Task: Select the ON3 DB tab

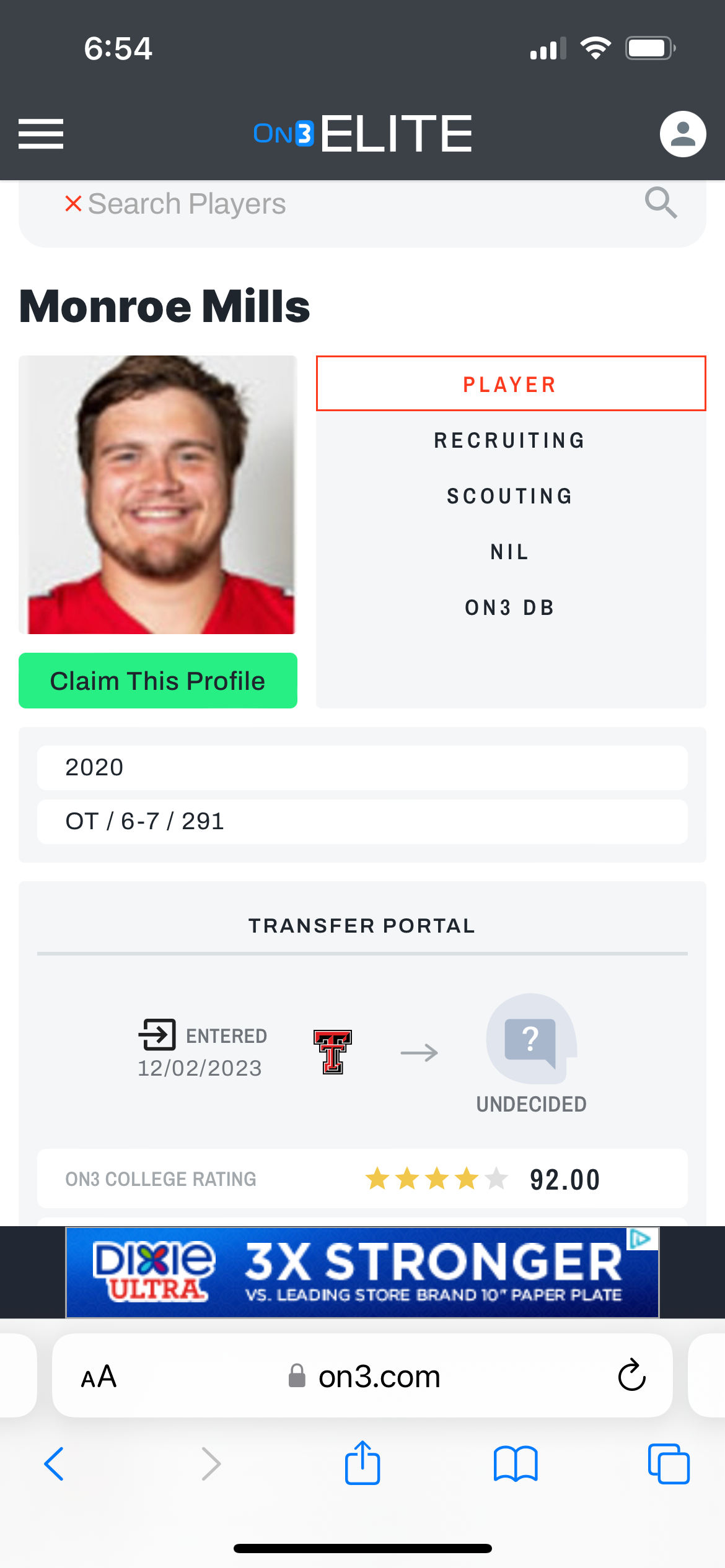Action: tap(511, 608)
